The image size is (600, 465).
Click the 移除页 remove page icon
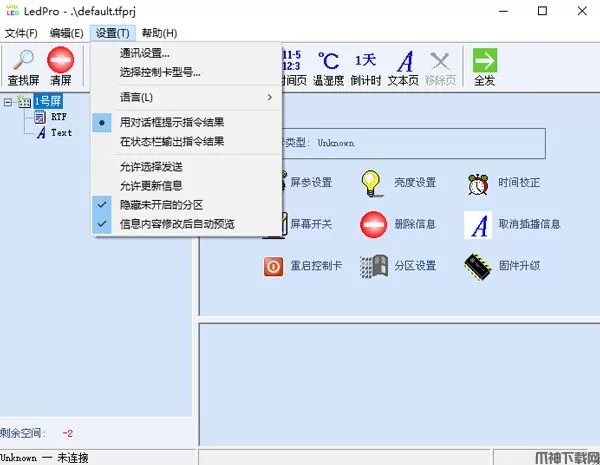[x=440, y=61]
